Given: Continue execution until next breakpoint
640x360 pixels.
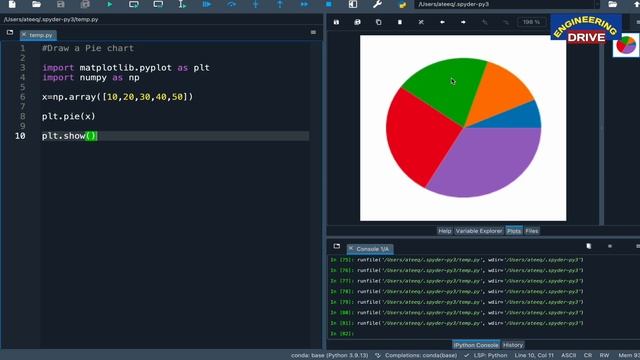Looking at the screenshot, I should pos(304,4).
